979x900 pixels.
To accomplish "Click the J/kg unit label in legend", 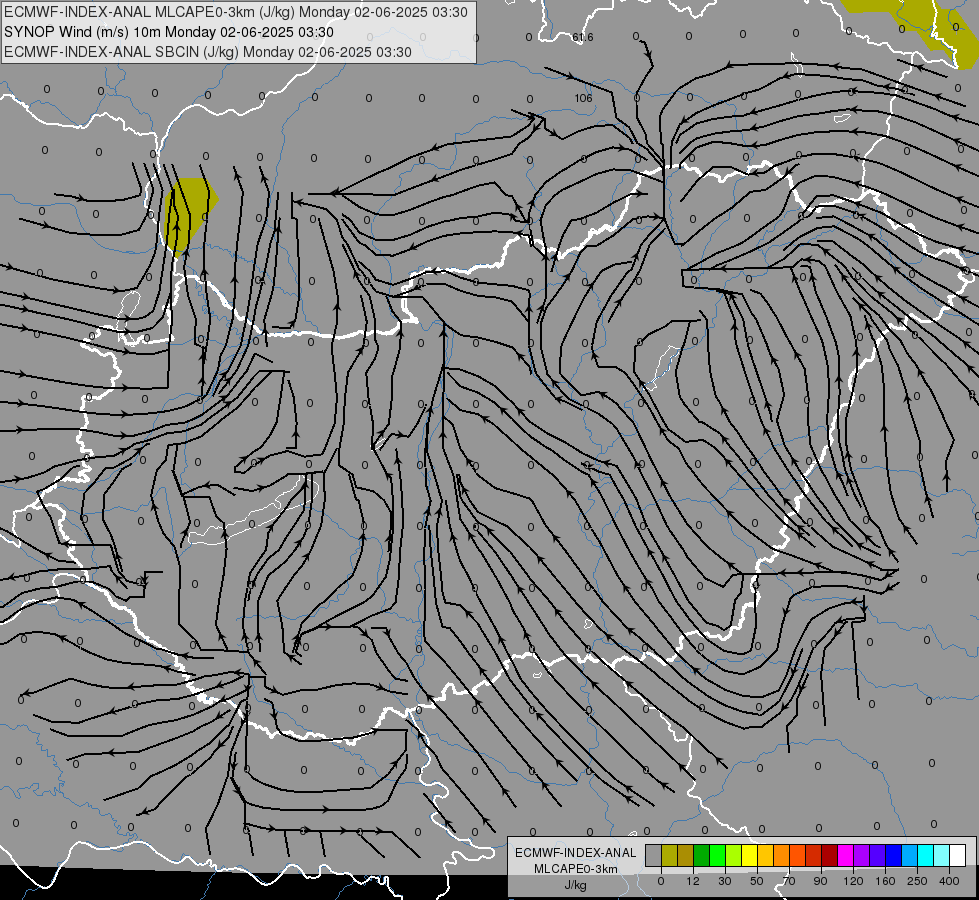I will [x=576, y=885].
